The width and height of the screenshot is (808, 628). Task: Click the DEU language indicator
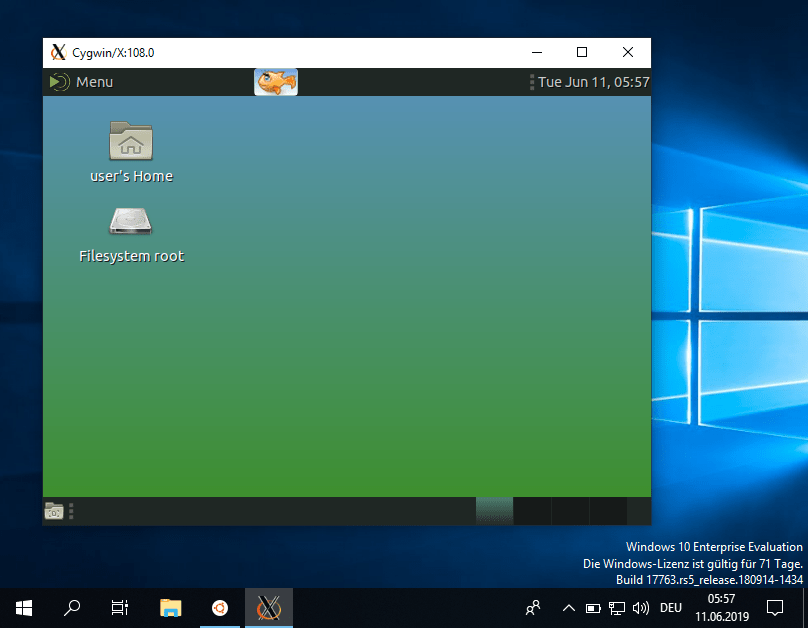tap(670, 607)
